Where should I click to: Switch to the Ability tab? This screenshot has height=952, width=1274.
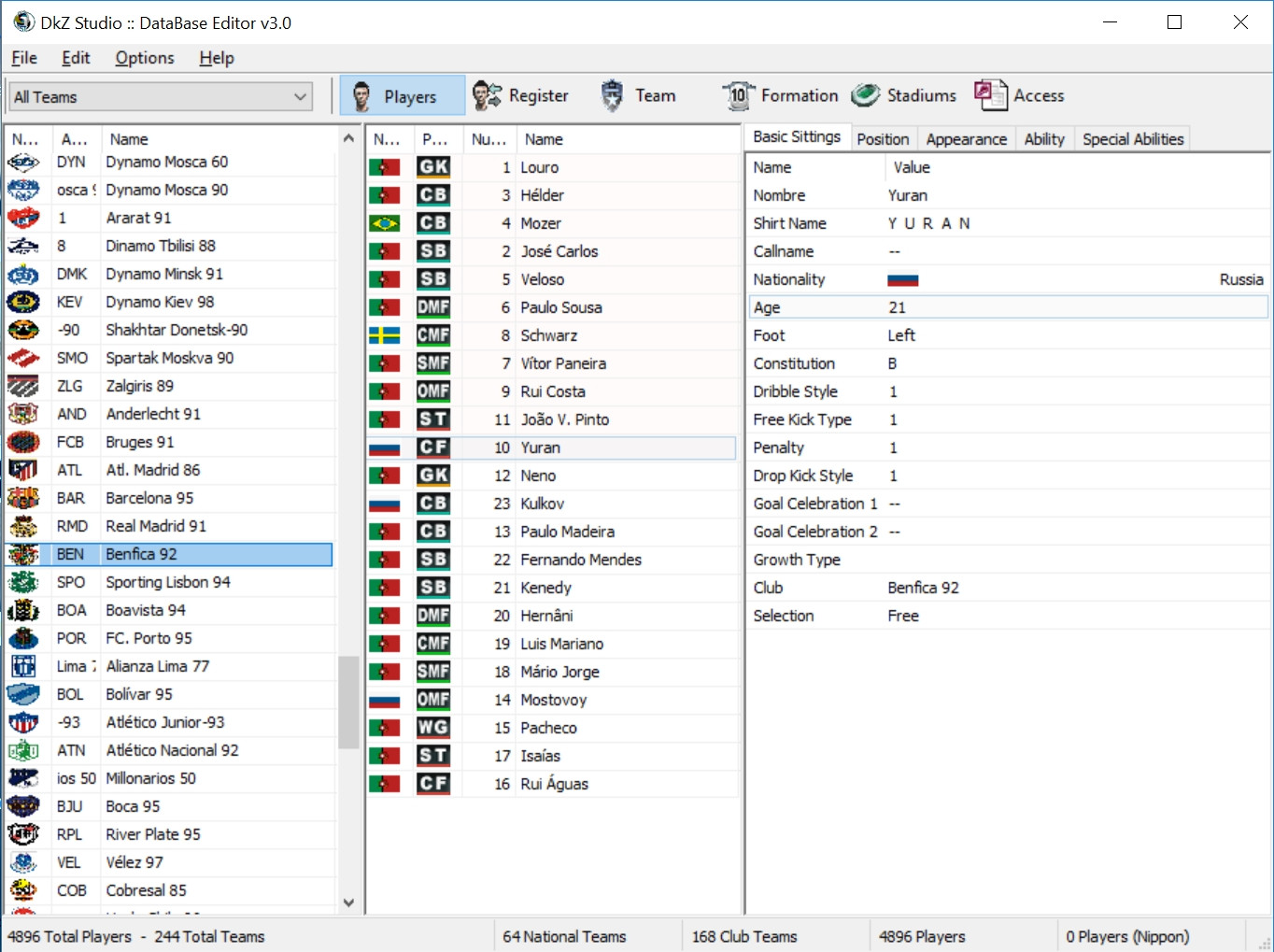[1044, 139]
